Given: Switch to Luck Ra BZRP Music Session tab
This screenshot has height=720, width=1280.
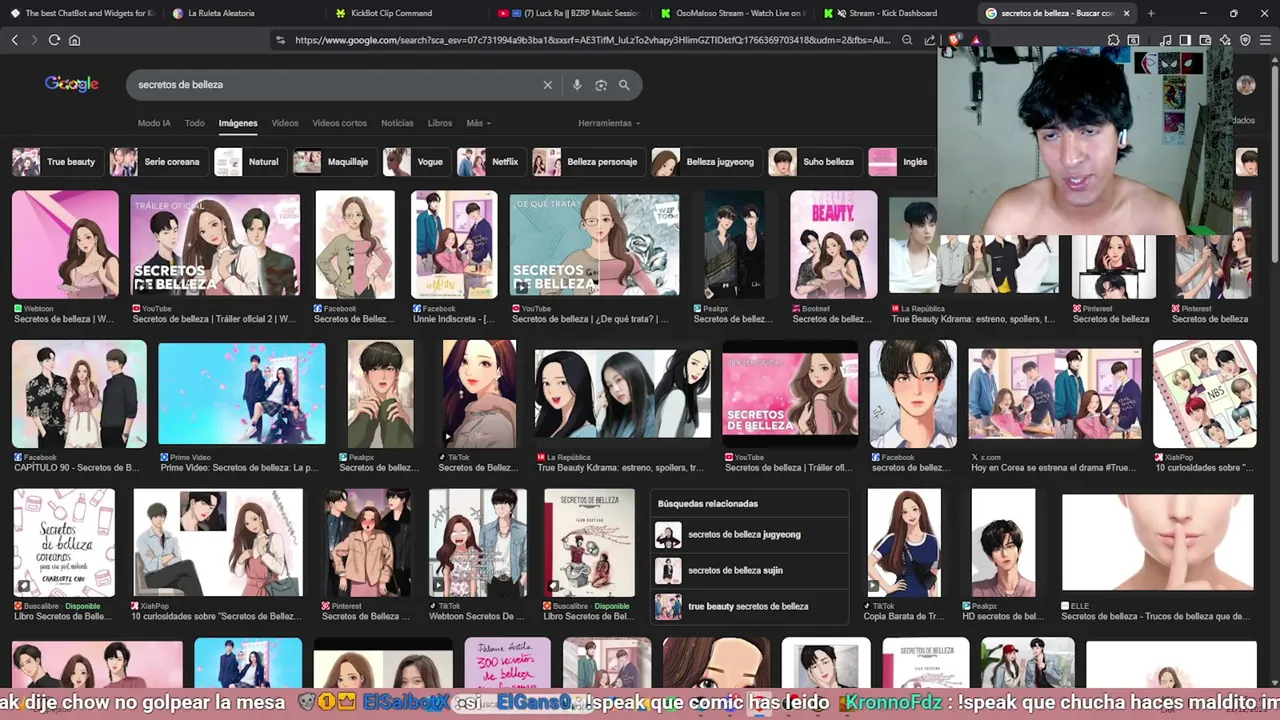Looking at the screenshot, I should pos(570,13).
